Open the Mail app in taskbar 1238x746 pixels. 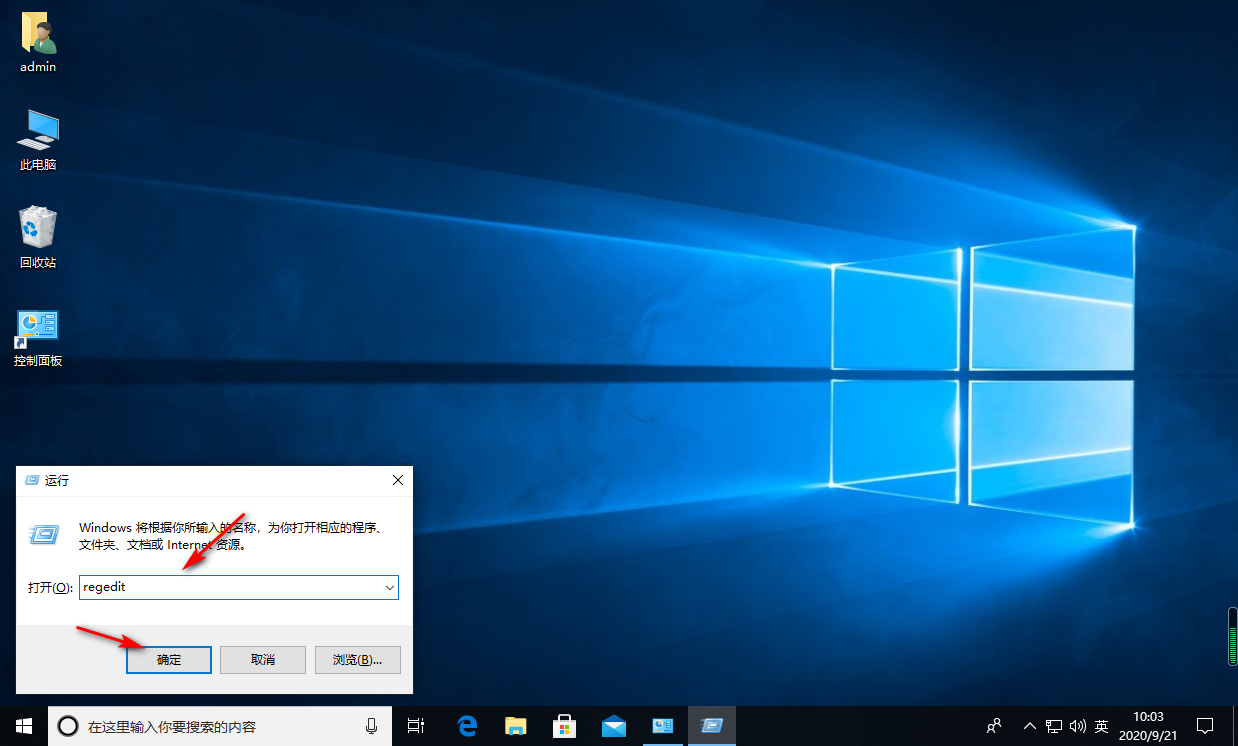(x=613, y=726)
